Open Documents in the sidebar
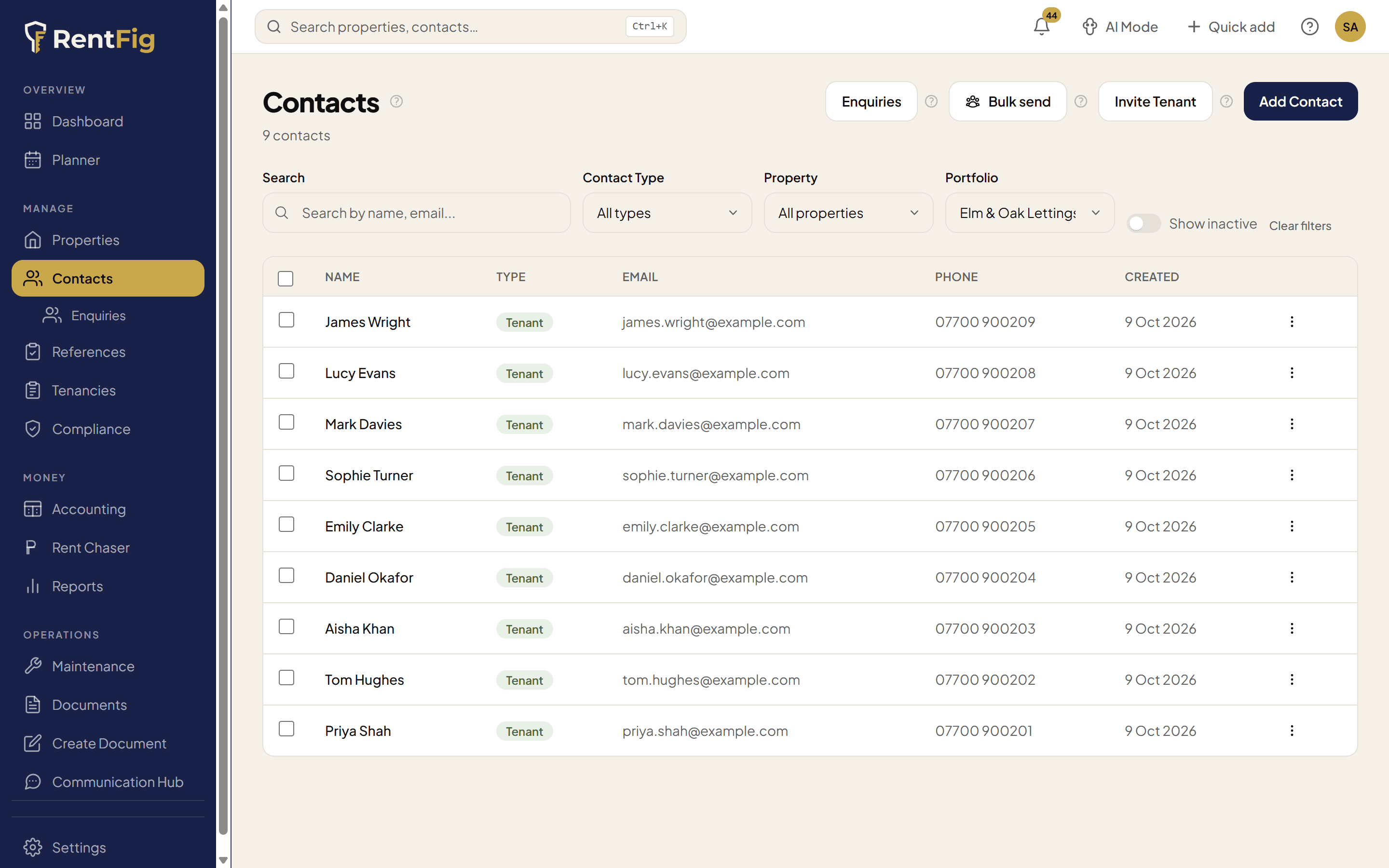The height and width of the screenshot is (868, 1389). click(x=108, y=705)
